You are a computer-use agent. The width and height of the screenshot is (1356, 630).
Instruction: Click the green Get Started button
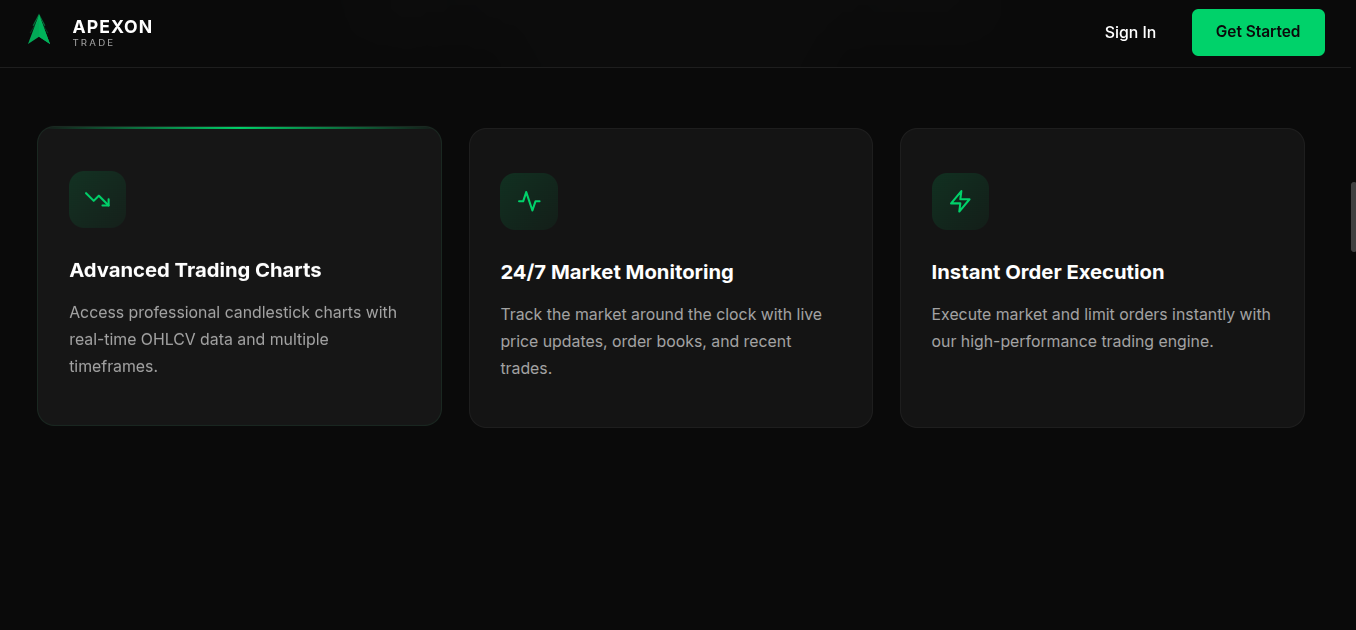pyautogui.click(x=1258, y=32)
